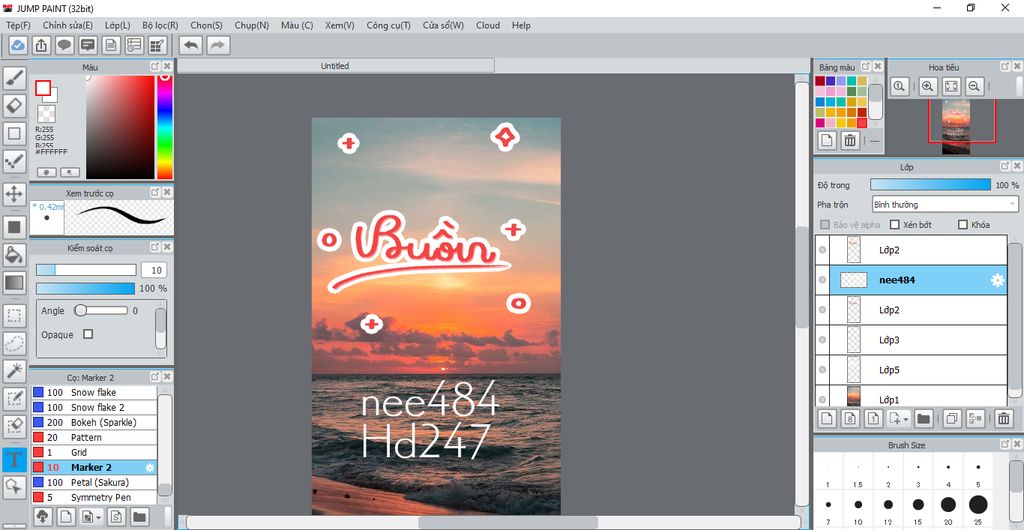Toggle visibility of the nee484 layer
This screenshot has height=530, width=1024.
click(x=822, y=280)
